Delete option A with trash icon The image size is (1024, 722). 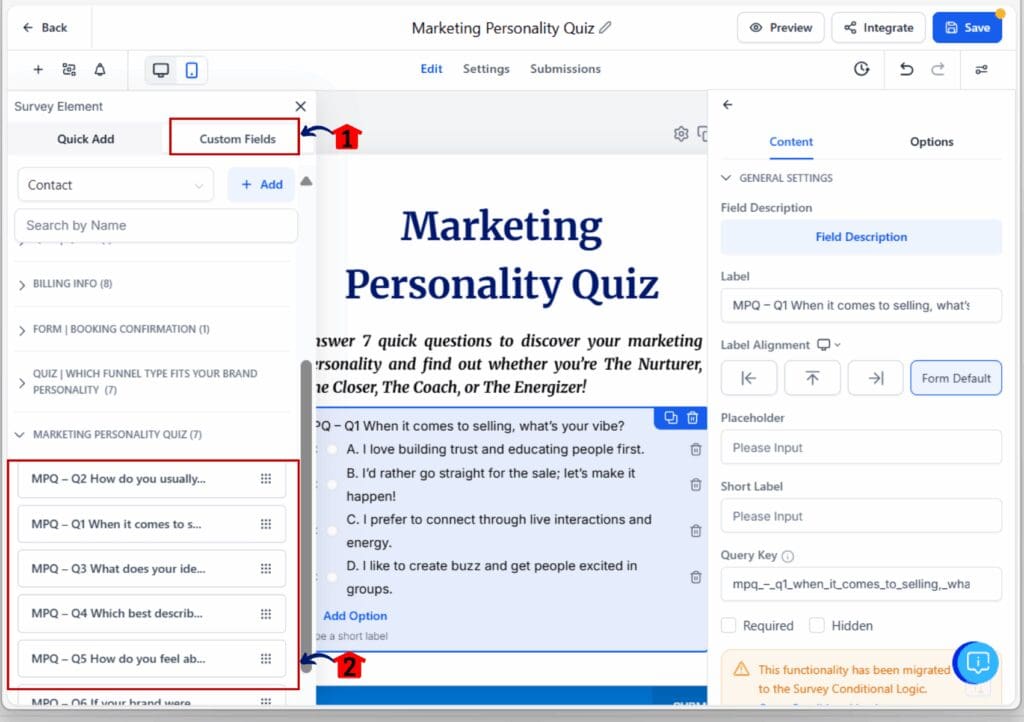coord(695,450)
